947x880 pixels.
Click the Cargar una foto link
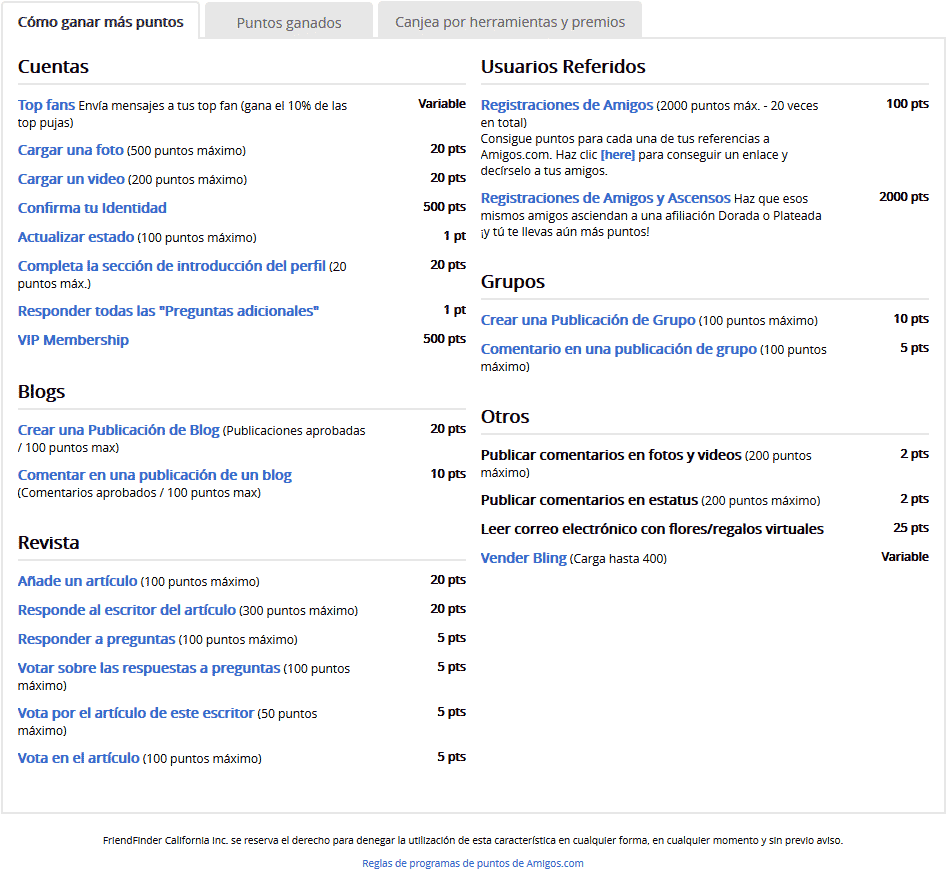71,150
